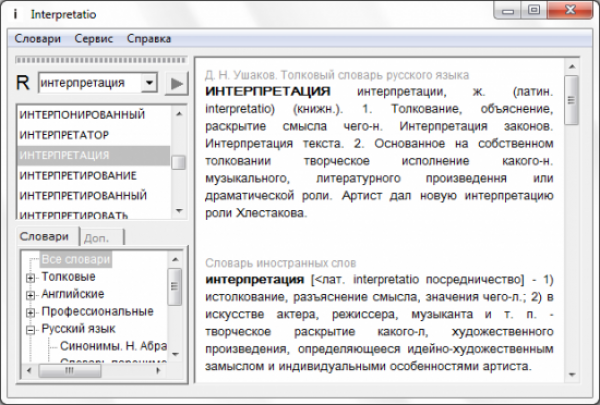
Task: Open the Справка menu
Action: coord(149,38)
